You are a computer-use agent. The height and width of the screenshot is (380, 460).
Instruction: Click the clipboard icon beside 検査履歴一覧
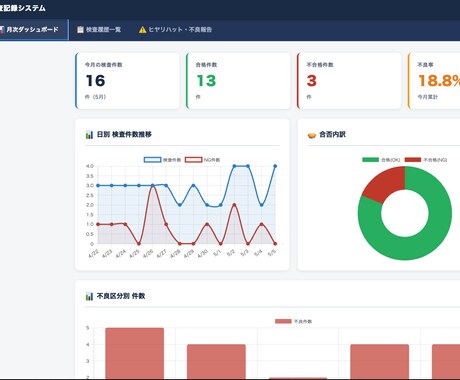[x=80, y=30]
